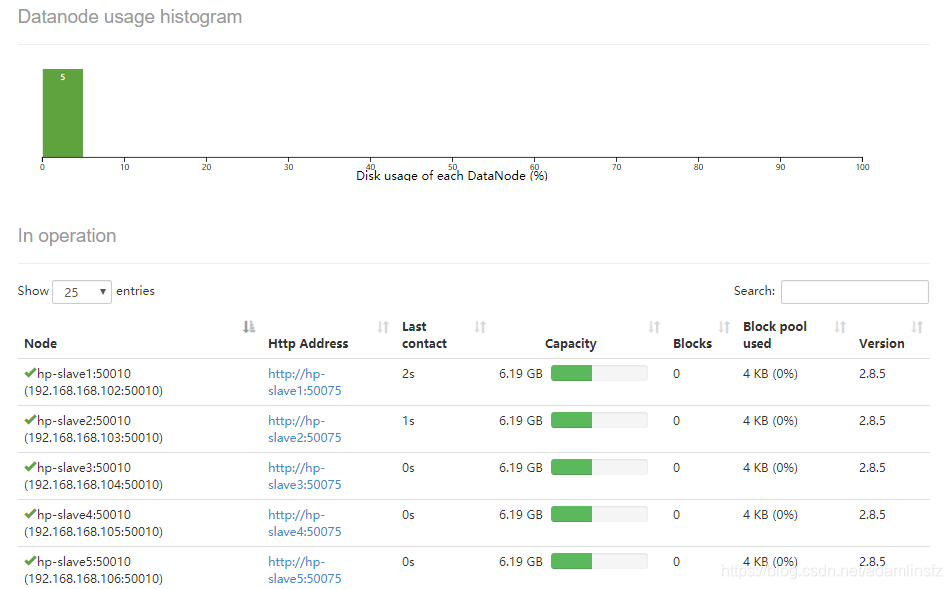The height and width of the screenshot is (589, 952).
Task: Select the hp-slave5:50010 node name
Action: (x=84, y=561)
